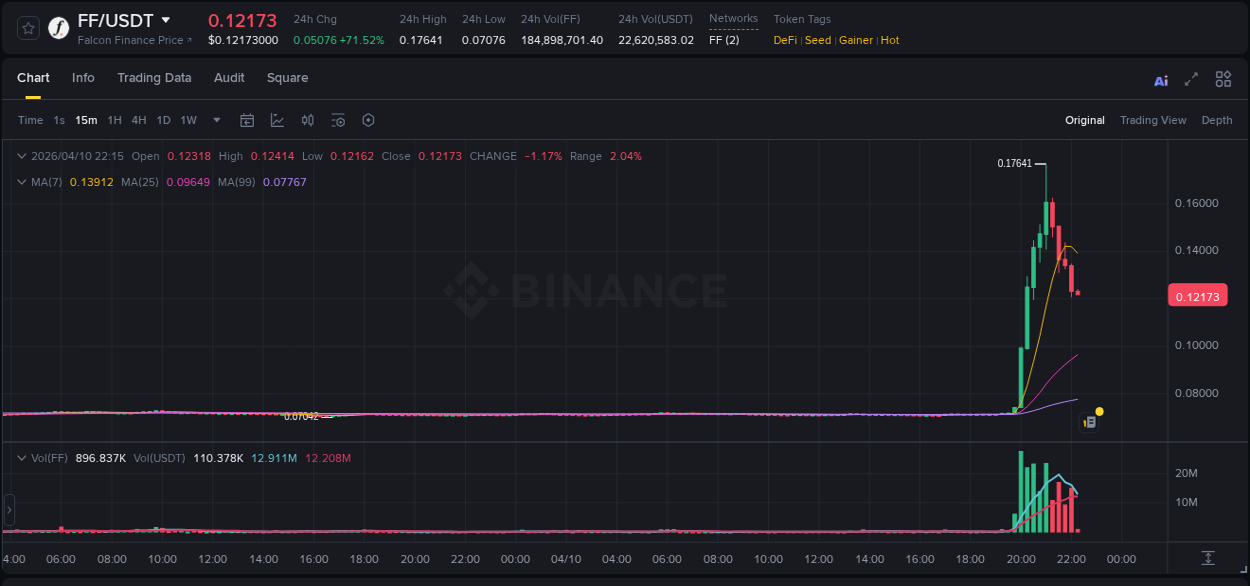Open the indicator settings icon

tap(338, 119)
